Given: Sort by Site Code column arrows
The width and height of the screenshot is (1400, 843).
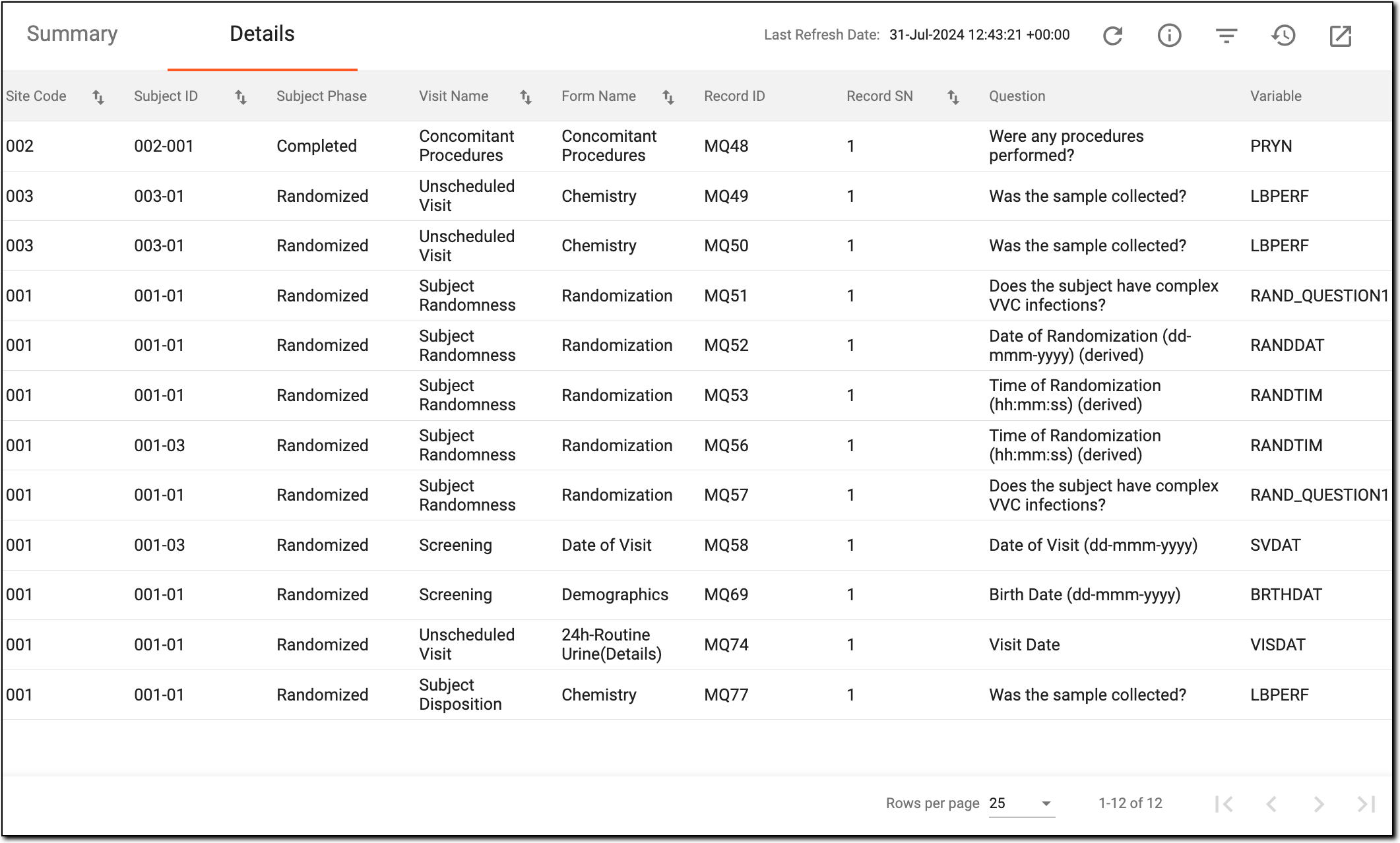Looking at the screenshot, I should [98, 97].
